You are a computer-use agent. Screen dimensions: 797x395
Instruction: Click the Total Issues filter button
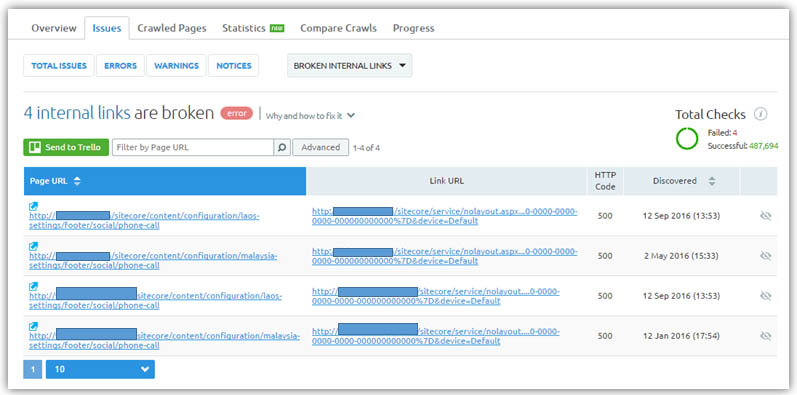coord(59,66)
